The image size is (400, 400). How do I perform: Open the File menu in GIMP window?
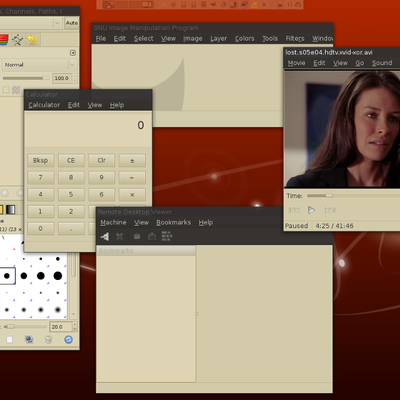click(101, 39)
